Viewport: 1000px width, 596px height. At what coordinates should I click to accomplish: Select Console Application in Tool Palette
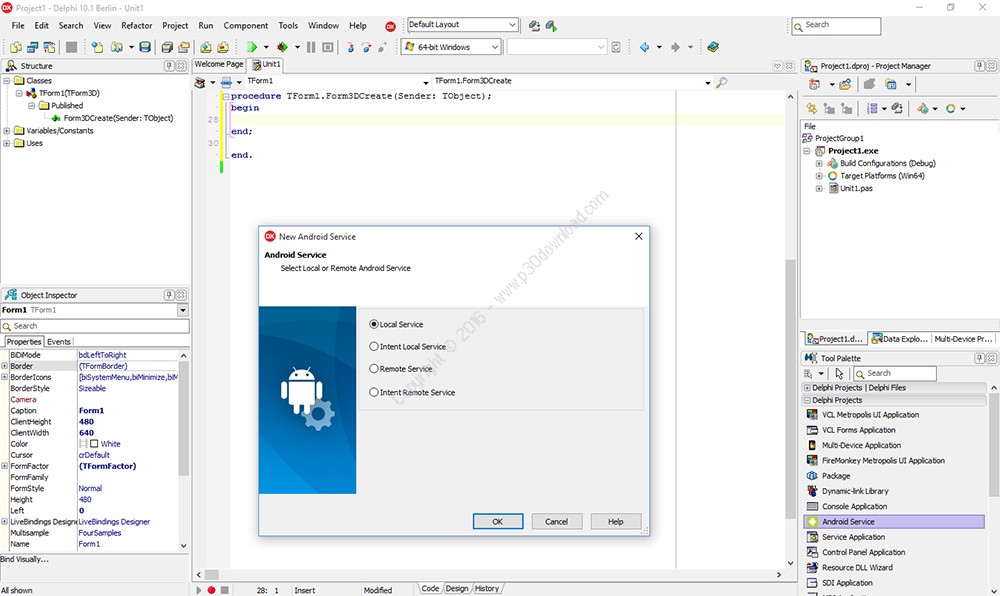854,507
